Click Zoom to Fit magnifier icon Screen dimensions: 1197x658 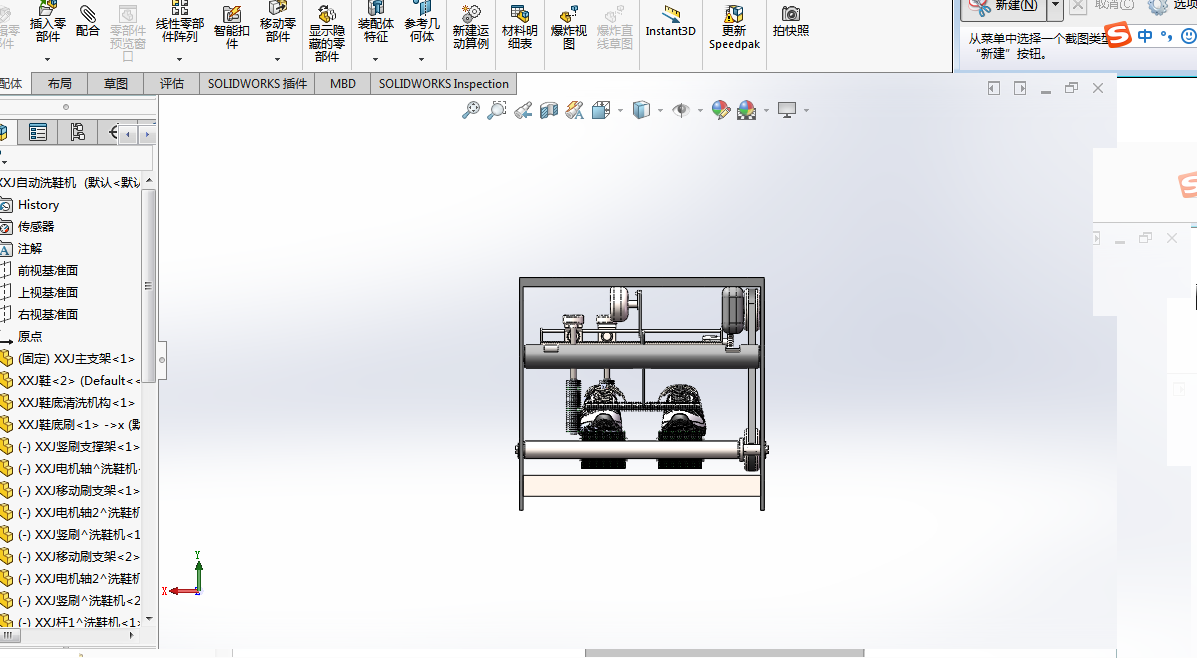pyautogui.click(x=471, y=110)
